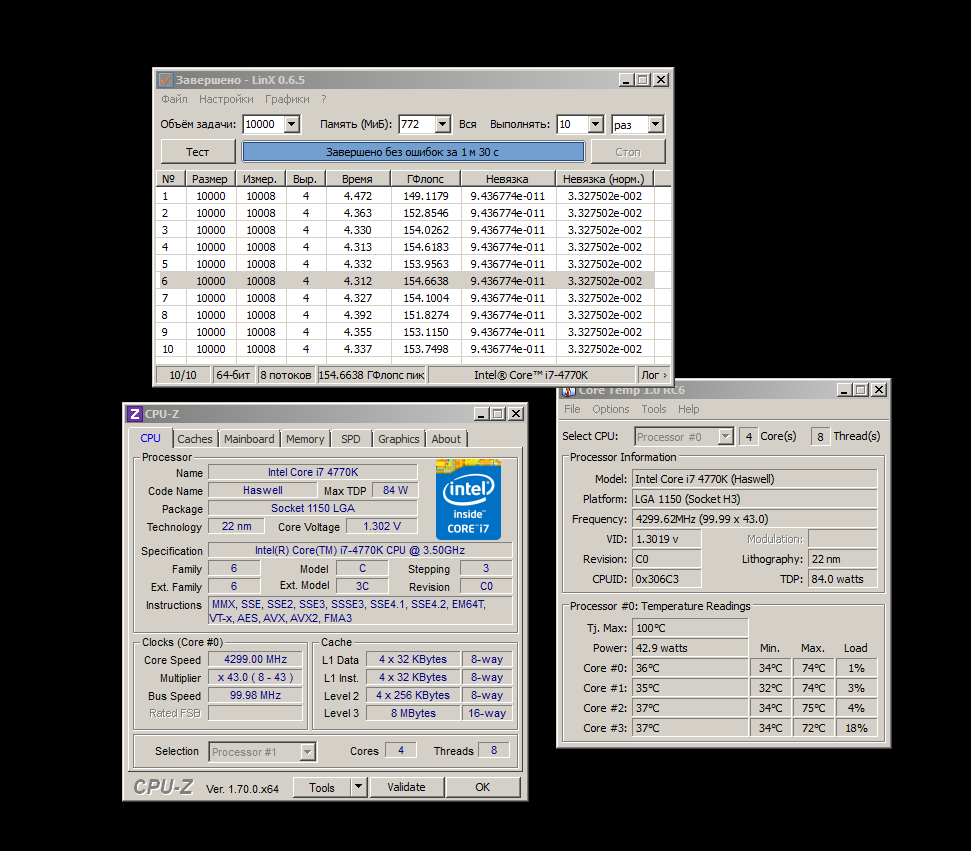This screenshot has height=851, width=971.
Task: Minimize the Core Temp window
Action: tap(844, 390)
